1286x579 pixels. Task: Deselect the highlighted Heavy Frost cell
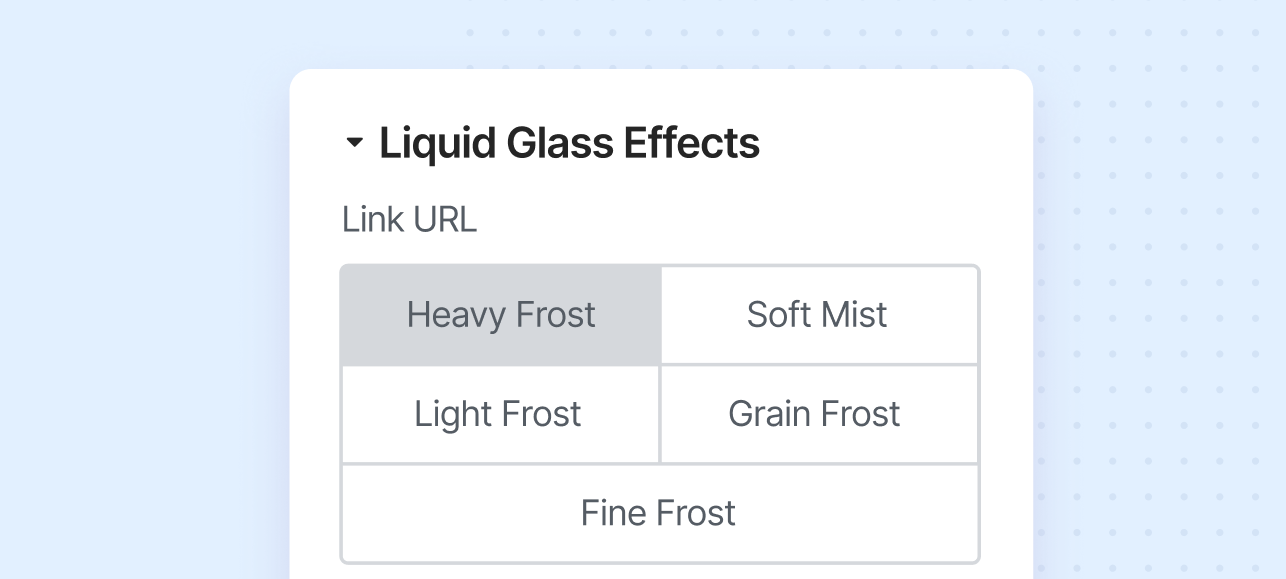[500, 315]
